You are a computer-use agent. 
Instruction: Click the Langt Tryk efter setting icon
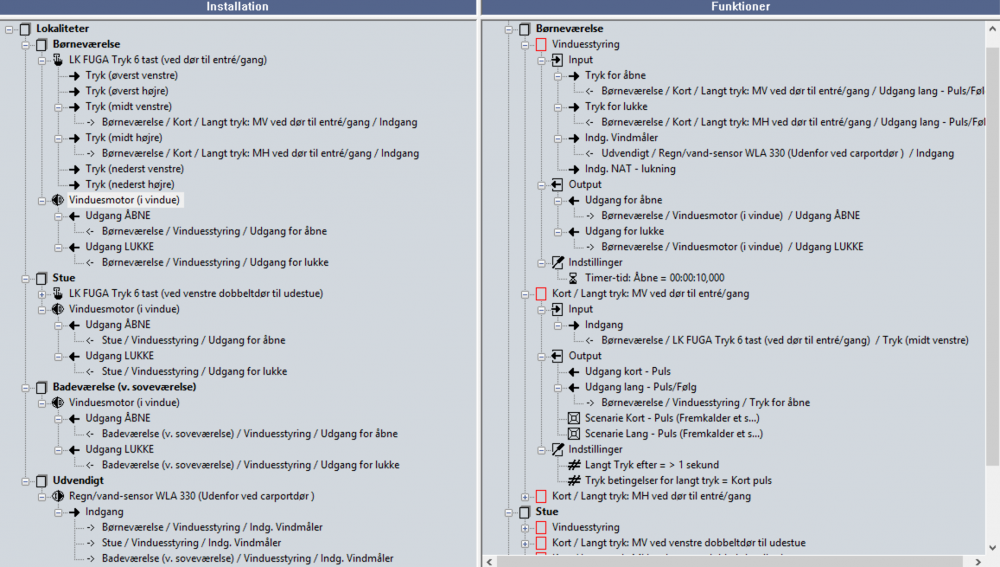point(574,465)
